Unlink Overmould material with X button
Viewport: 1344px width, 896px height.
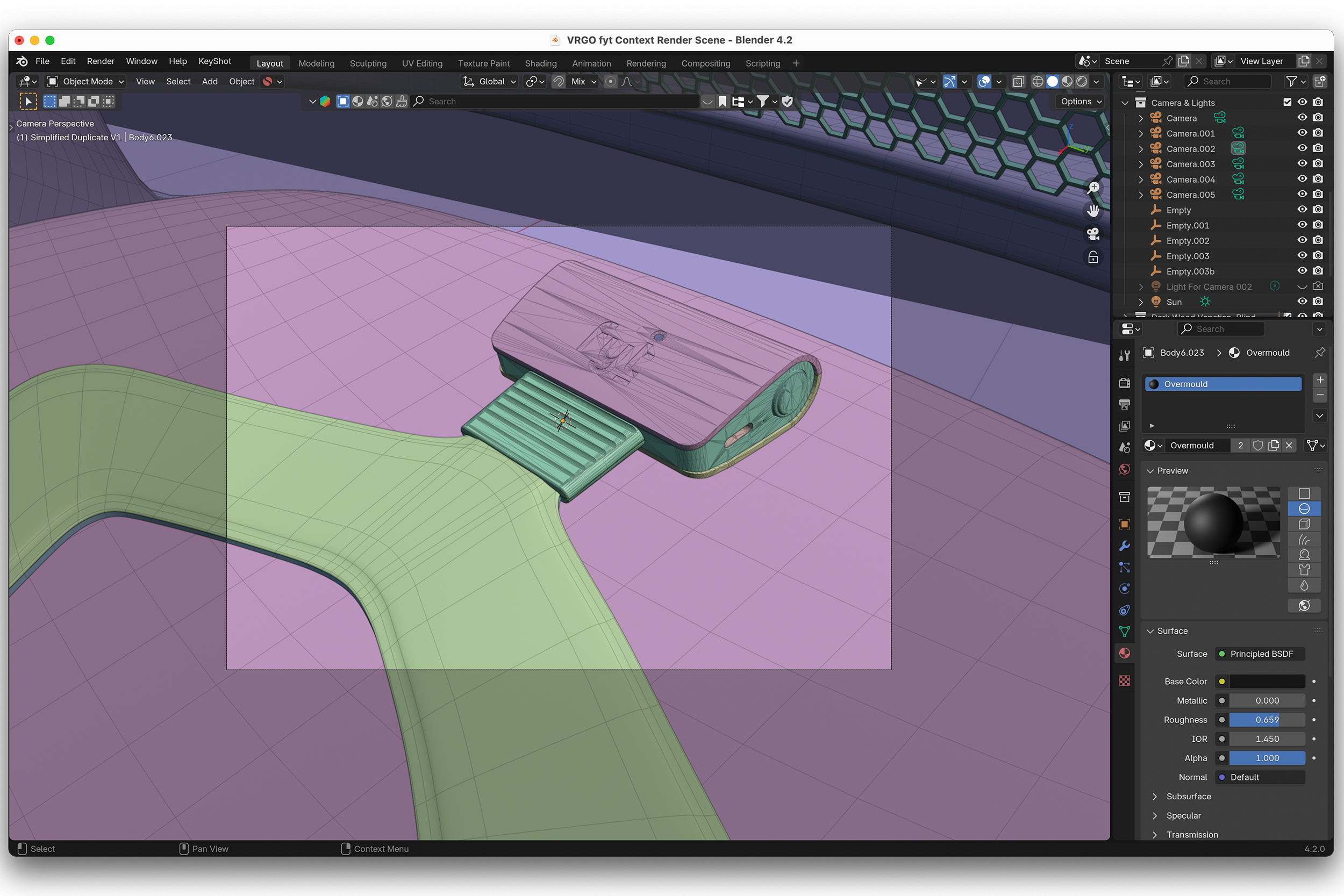[1289, 446]
